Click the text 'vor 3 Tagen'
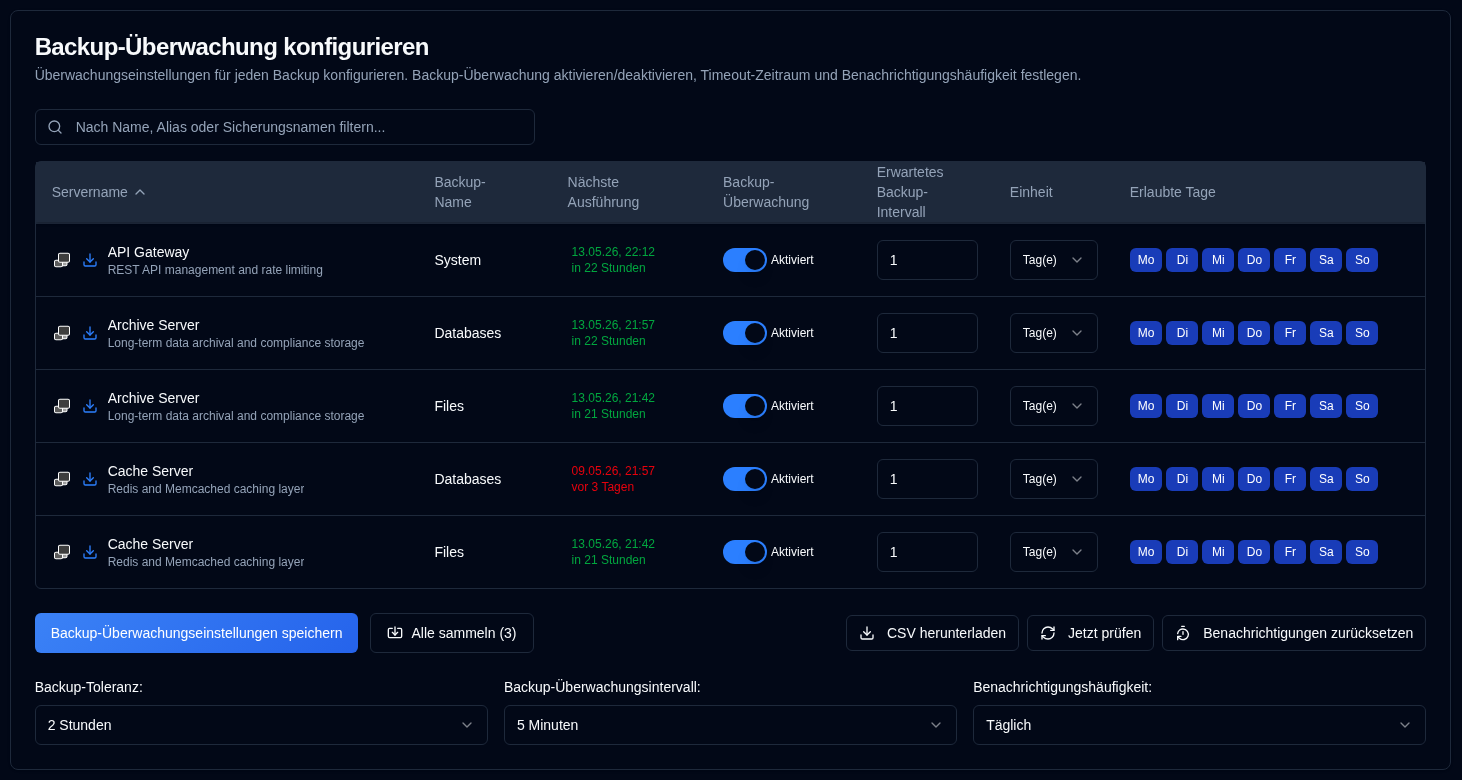The height and width of the screenshot is (780, 1462). tap(602, 487)
